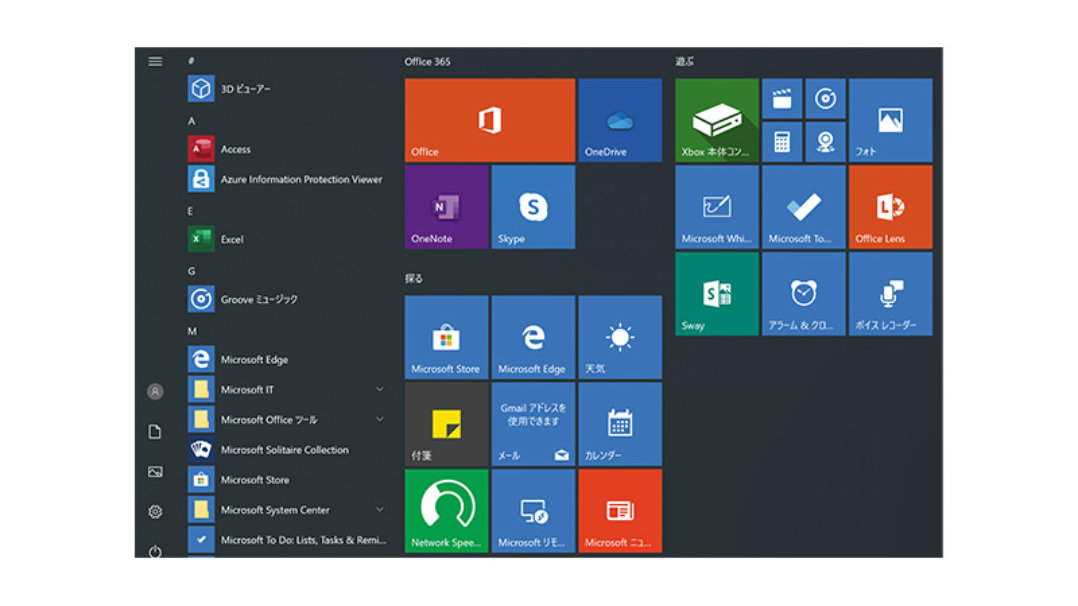1078x606 pixels.
Task: Open Documents from the Start sidebar
Action: pos(155,431)
